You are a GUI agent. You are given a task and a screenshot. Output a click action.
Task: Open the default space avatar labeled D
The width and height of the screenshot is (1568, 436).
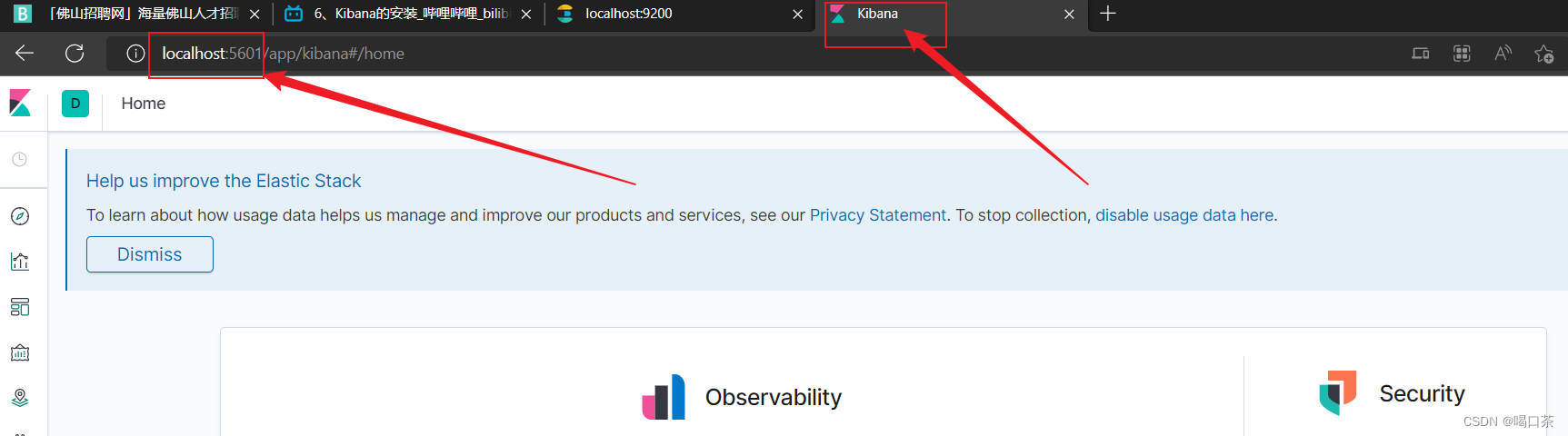pyautogui.click(x=75, y=104)
